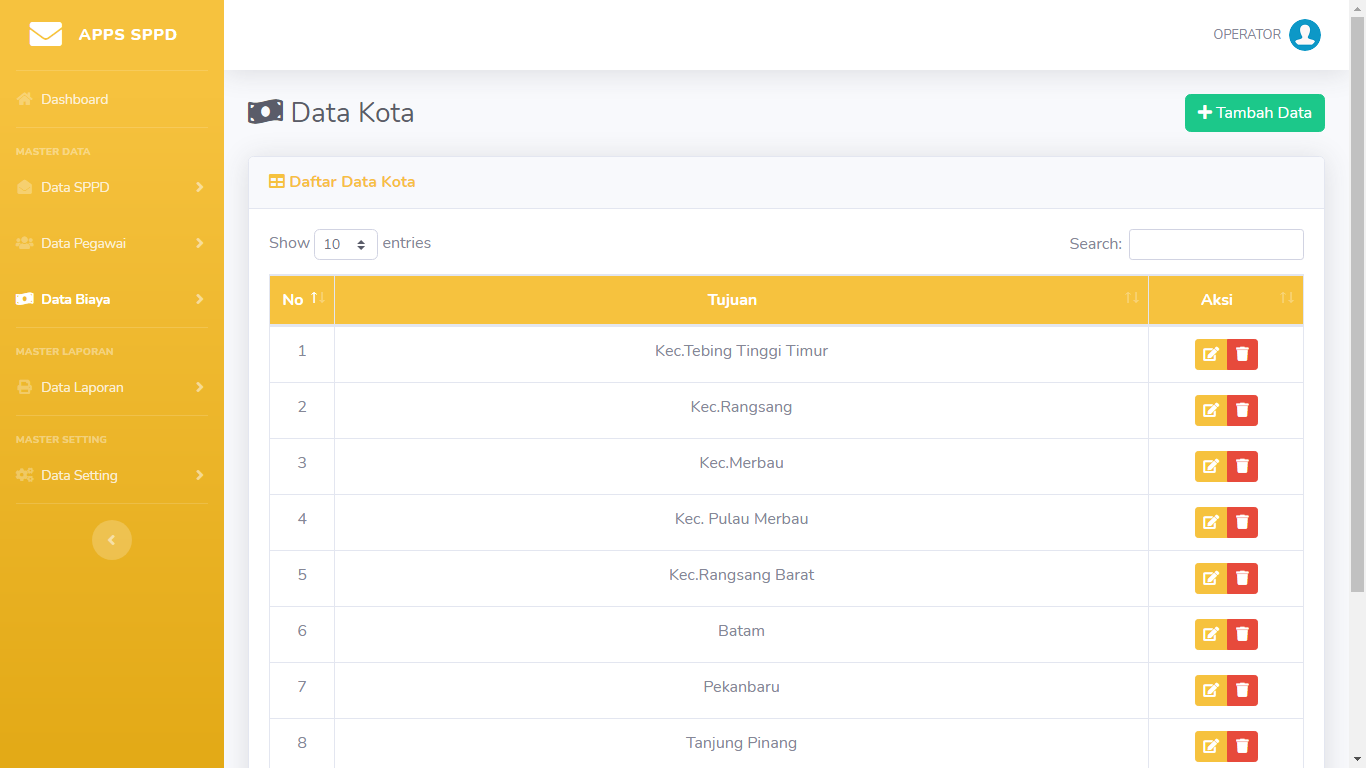This screenshot has width=1366, height=768.
Task: Edit the Pekanbaru row
Action: pos(1211,690)
